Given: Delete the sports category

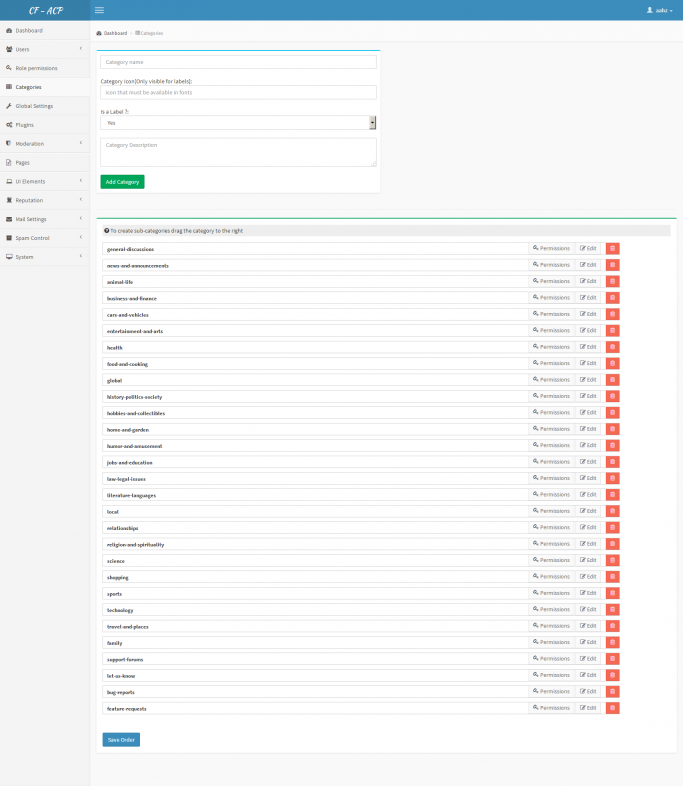Looking at the screenshot, I should click(x=612, y=593).
